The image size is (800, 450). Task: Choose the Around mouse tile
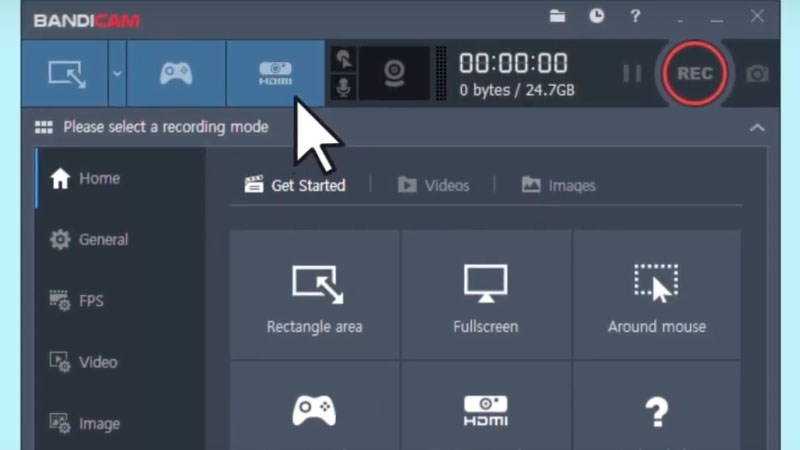(x=657, y=295)
